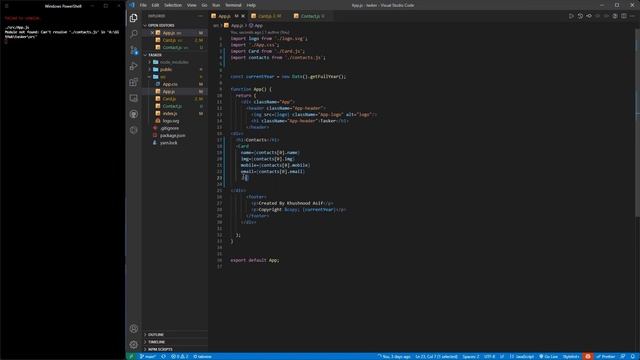640x360 pixels.
Task: Click the feedback icon in status bar
Action: pos(623,356)
